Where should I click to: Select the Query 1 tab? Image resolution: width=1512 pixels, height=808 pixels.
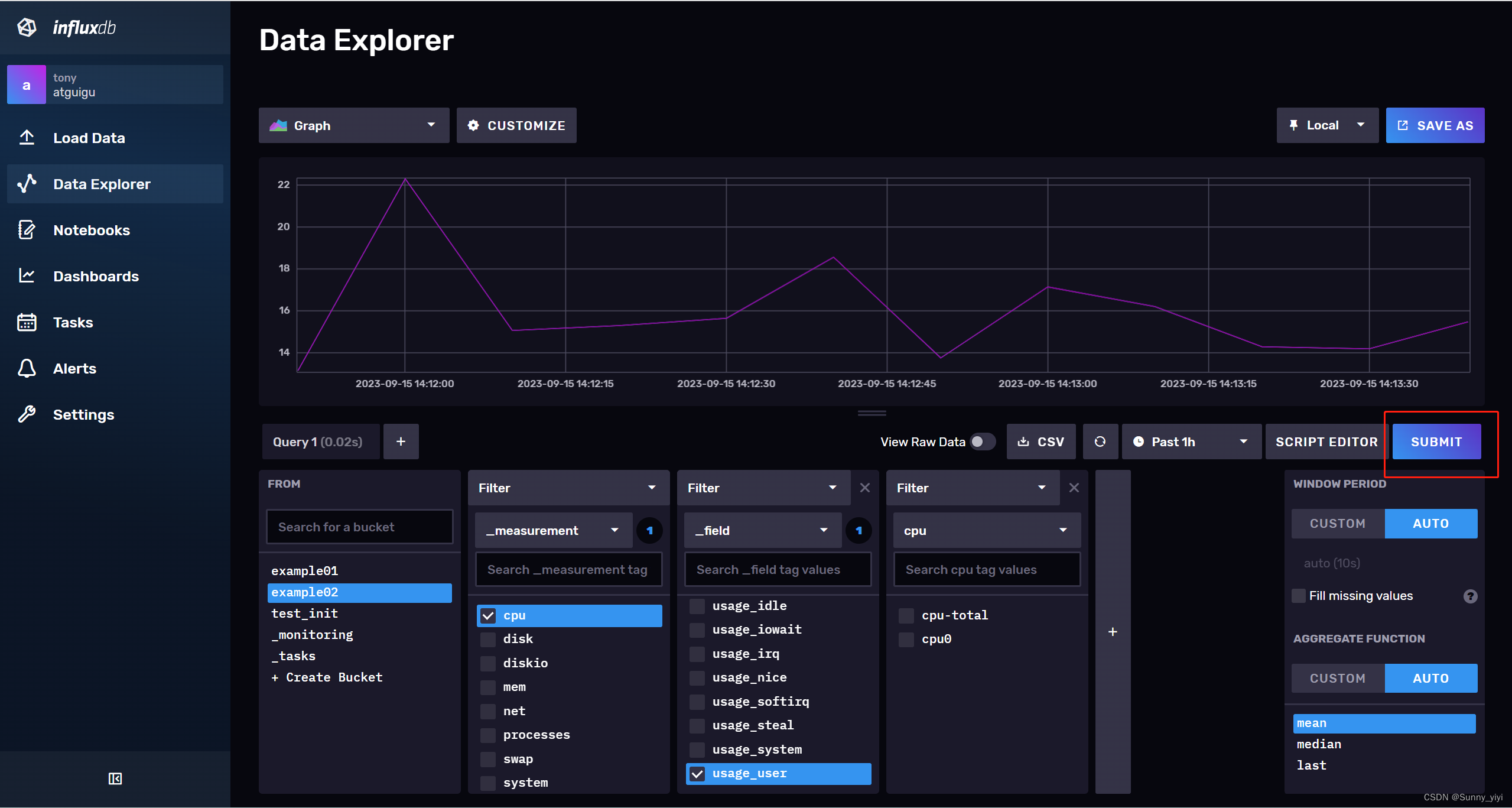(x=321, y=442)
